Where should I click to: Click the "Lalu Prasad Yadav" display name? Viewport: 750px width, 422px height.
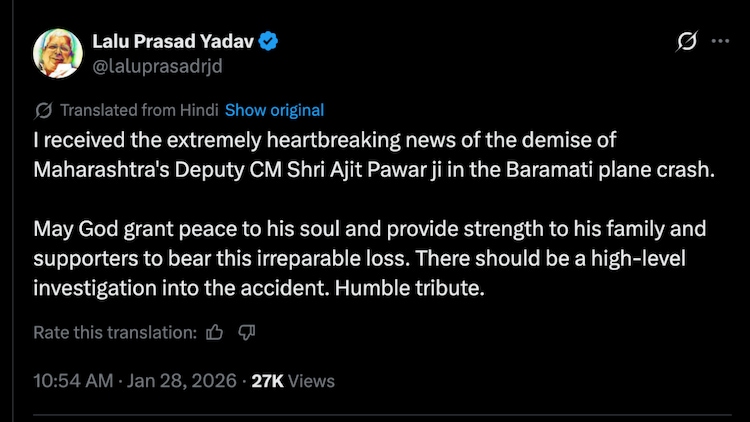[174, 42]
